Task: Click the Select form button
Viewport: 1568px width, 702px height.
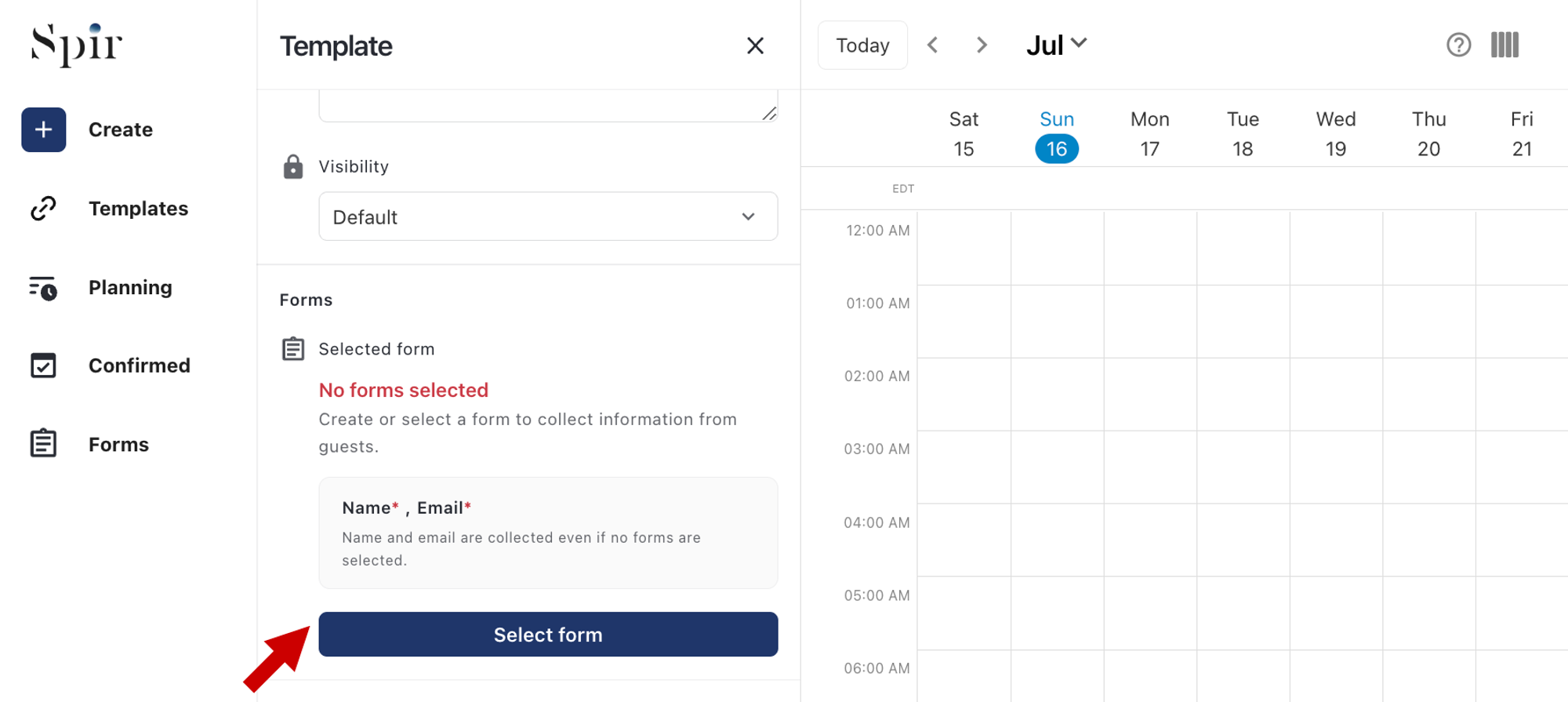Action: 548,635
